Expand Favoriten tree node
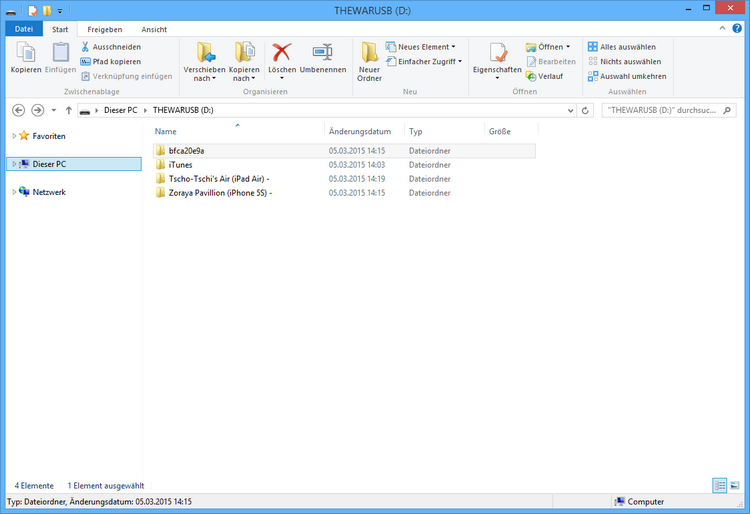Viewport: 750px width, 514px height. 14,136
